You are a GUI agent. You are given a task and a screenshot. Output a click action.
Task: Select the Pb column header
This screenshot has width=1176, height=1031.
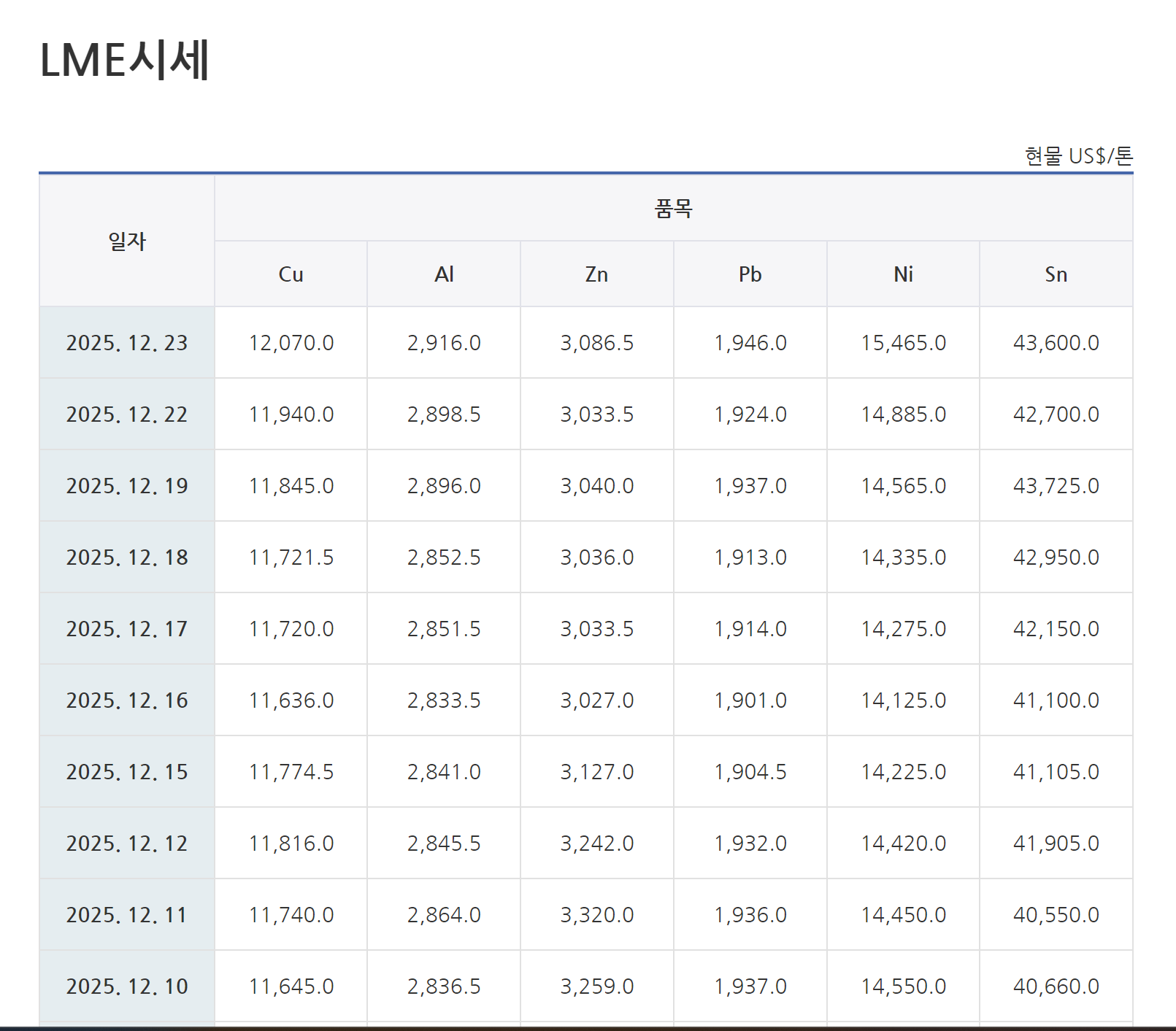750,274
